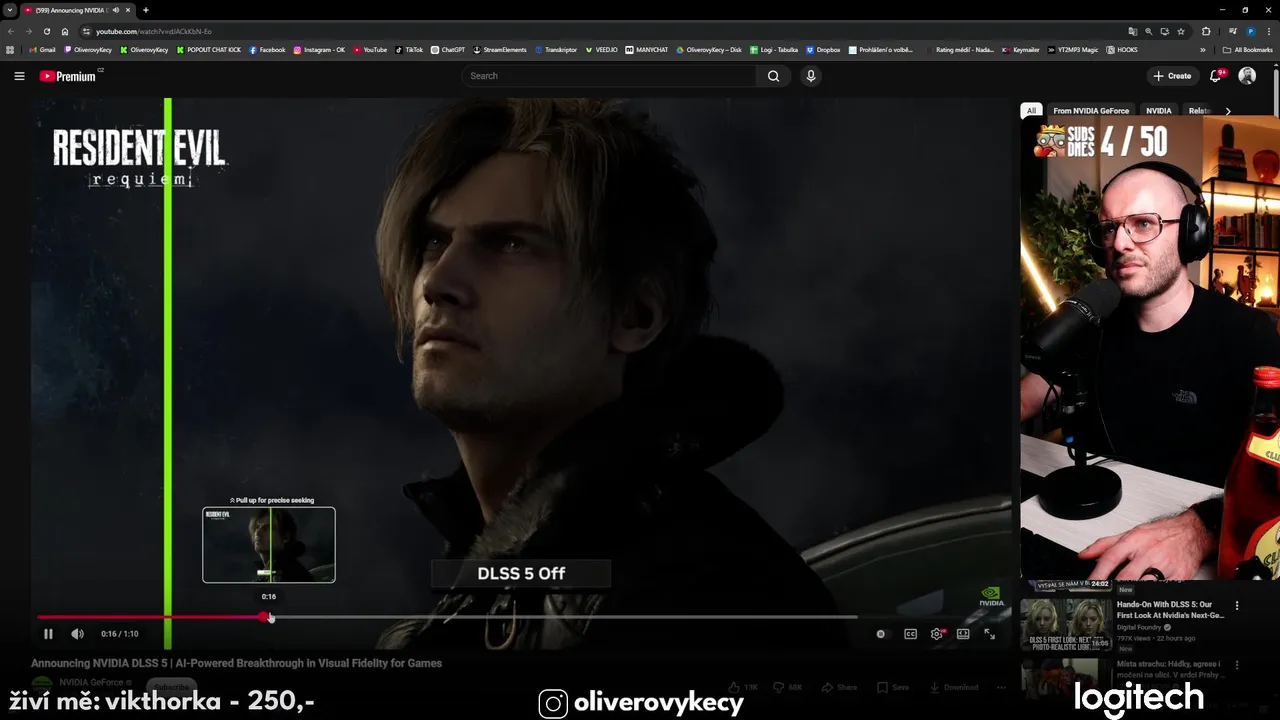Open Facebook bookmark
Screen dimensions: 1280x720
click(267, 49)
